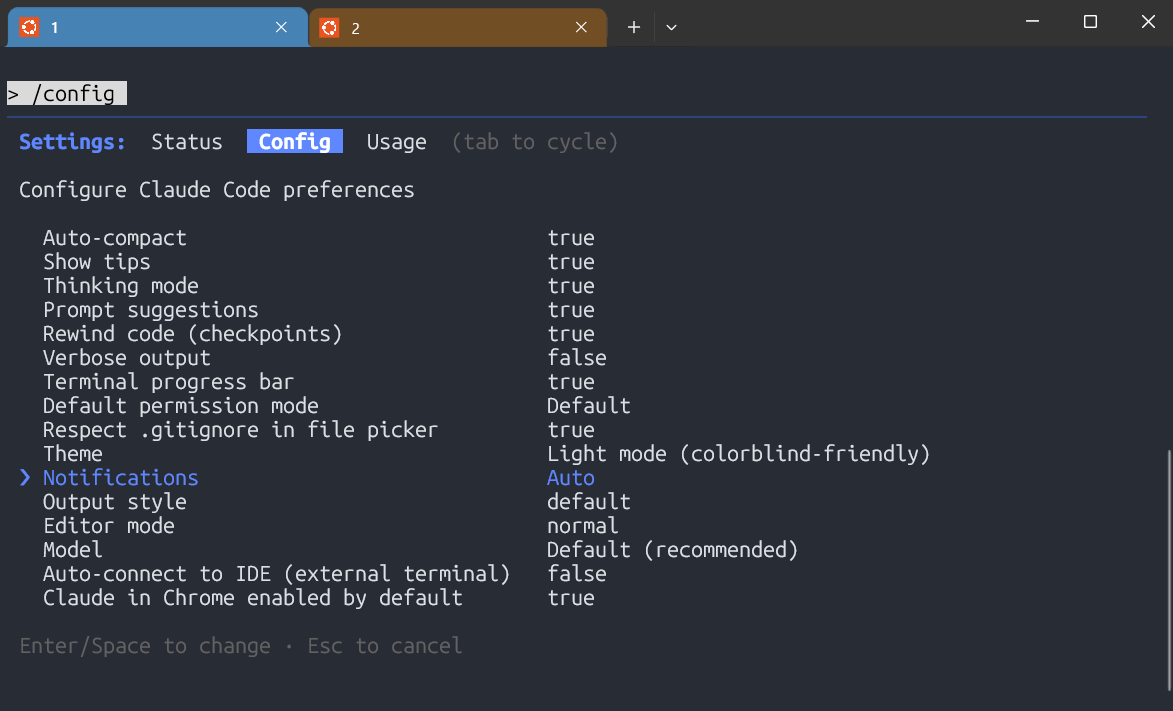Screen dimensions: 1173x711
Task: Click the Ubuntu icon on tab 1
Action: 30,27
